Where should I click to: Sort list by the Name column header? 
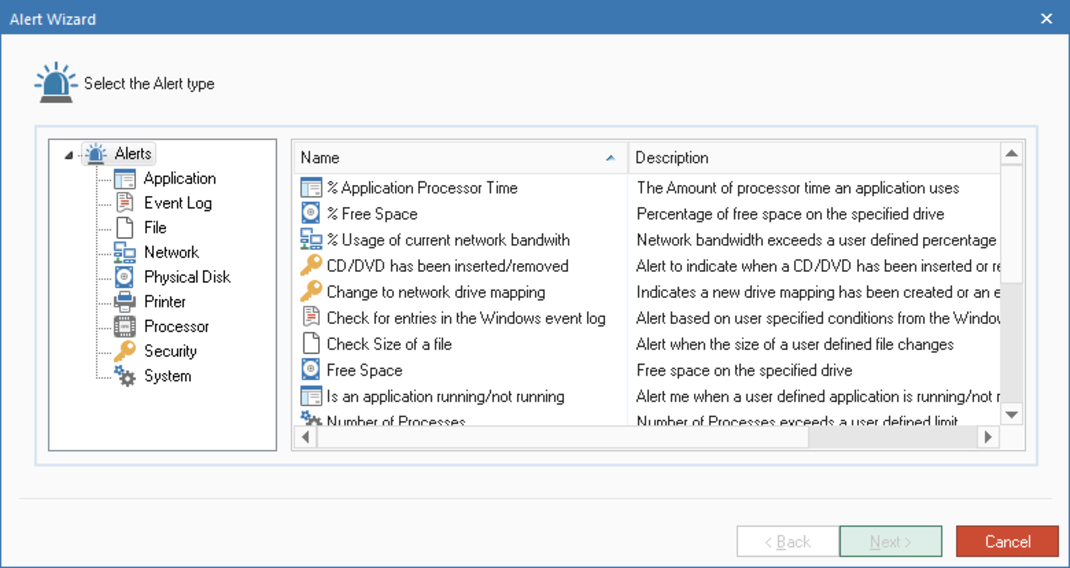458,158
